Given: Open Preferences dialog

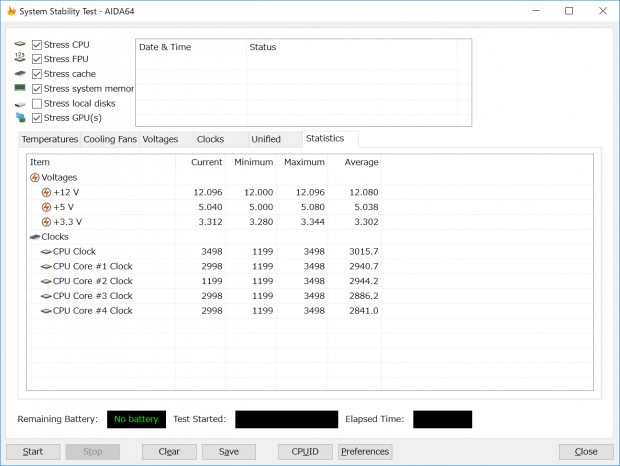Looking at the screenshot, I should pyautogui.click(x=365, y=452).
